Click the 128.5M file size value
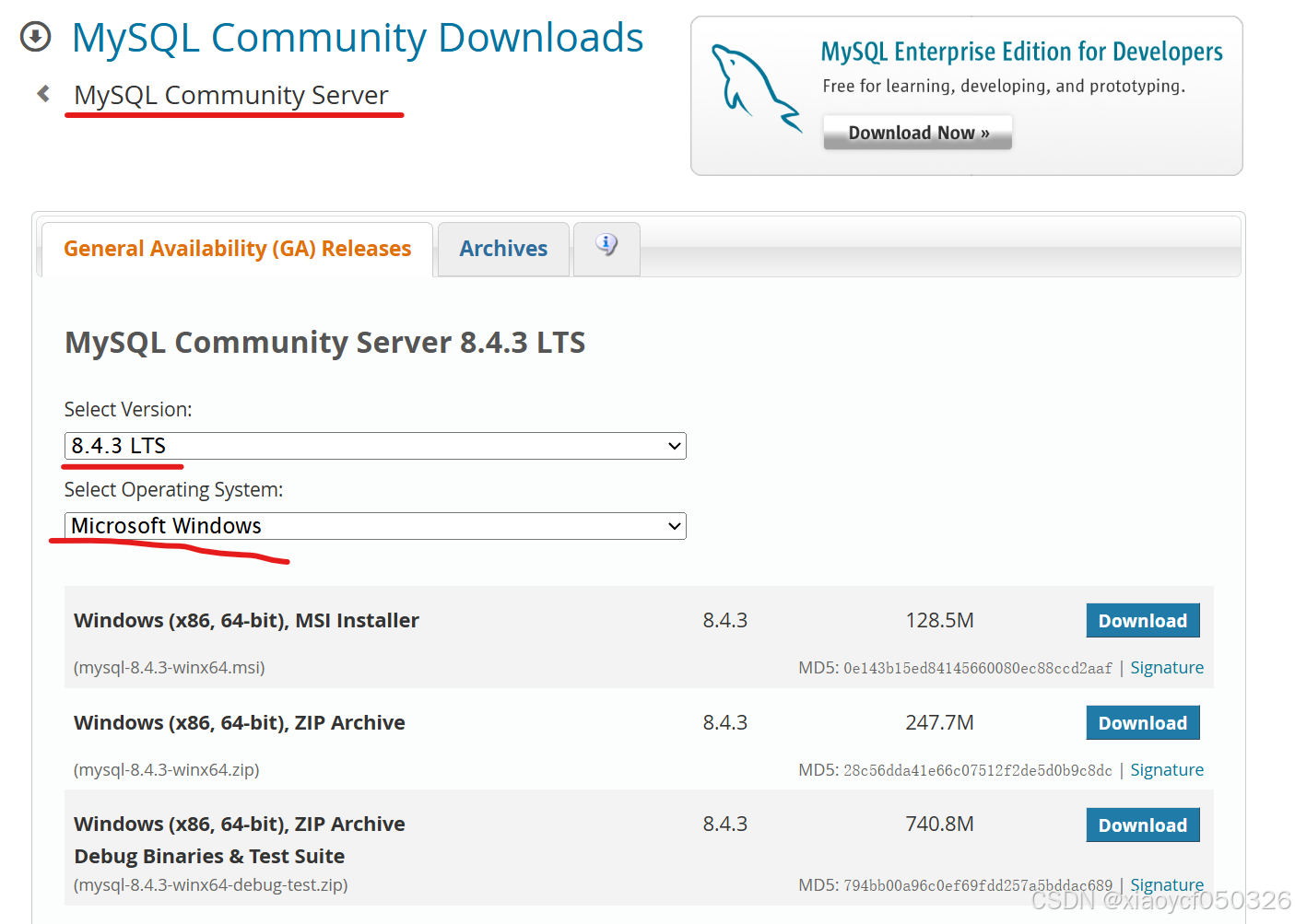The width and height of the screenshot is (1295, 924). tap(939, 621)
